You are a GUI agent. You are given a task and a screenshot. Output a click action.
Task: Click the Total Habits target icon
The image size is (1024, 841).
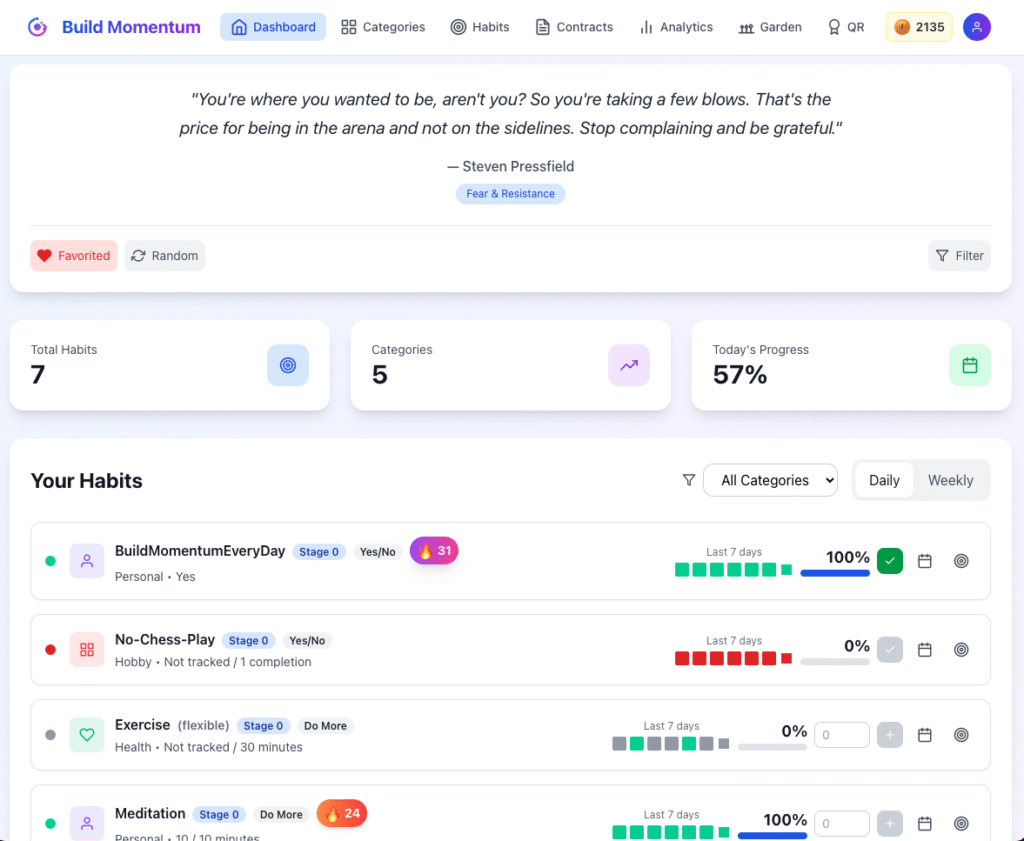point(288,365)
